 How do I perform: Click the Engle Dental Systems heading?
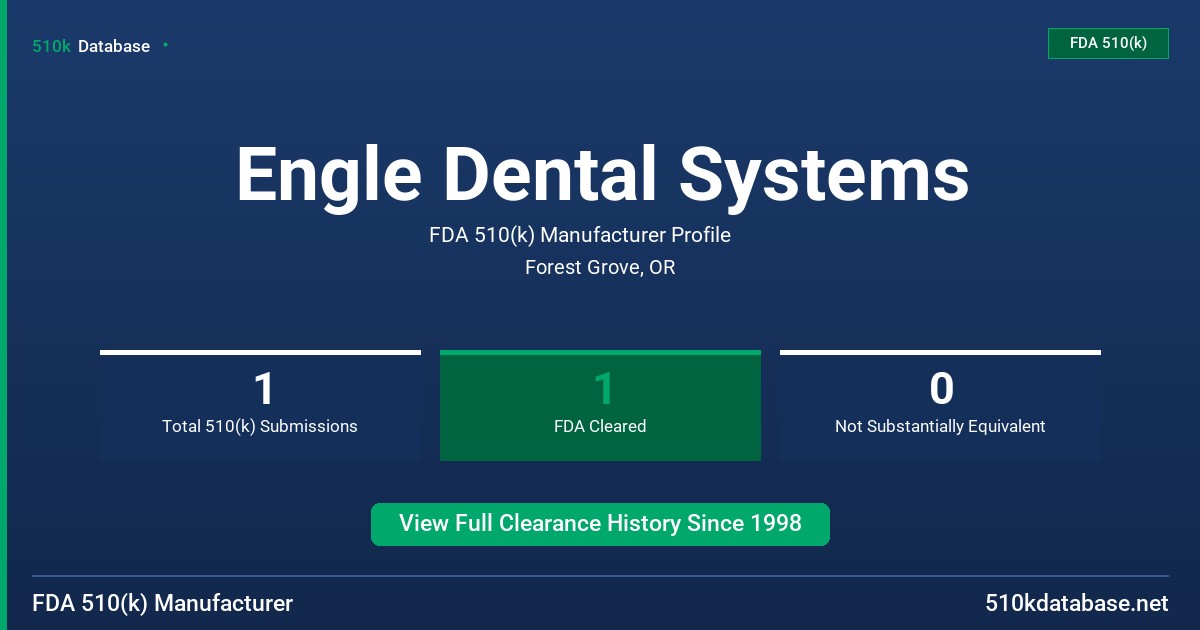point(602,175)
